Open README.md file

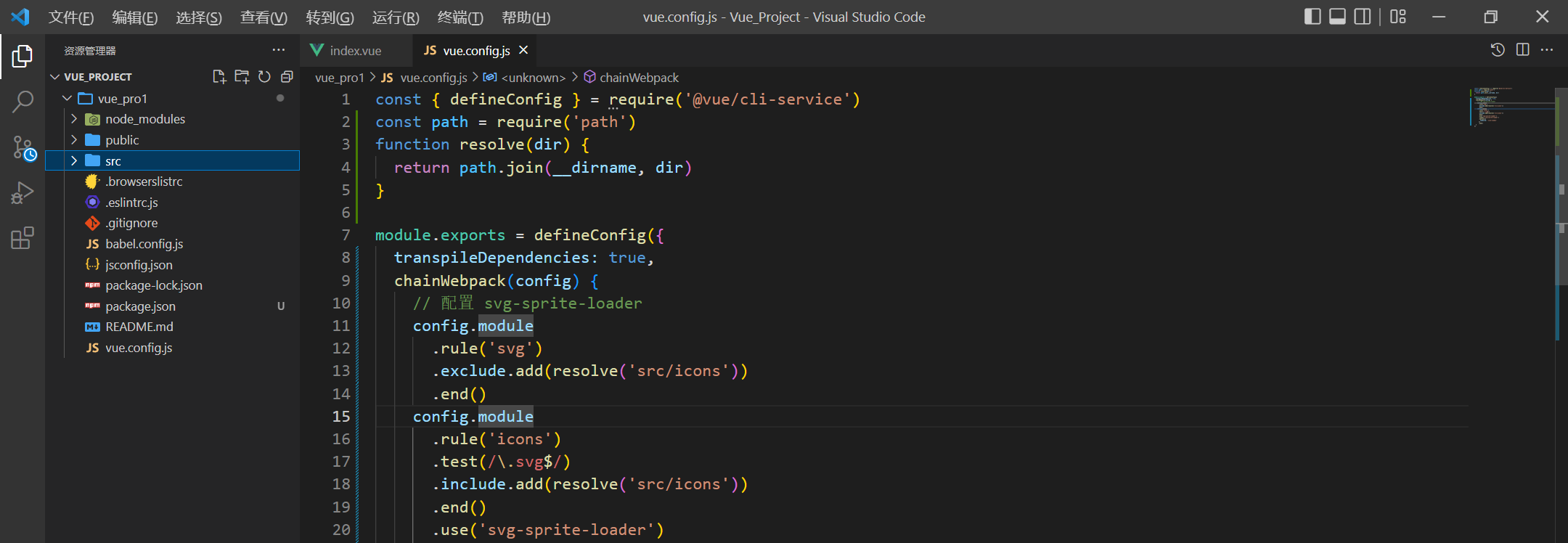pos(139,327)
